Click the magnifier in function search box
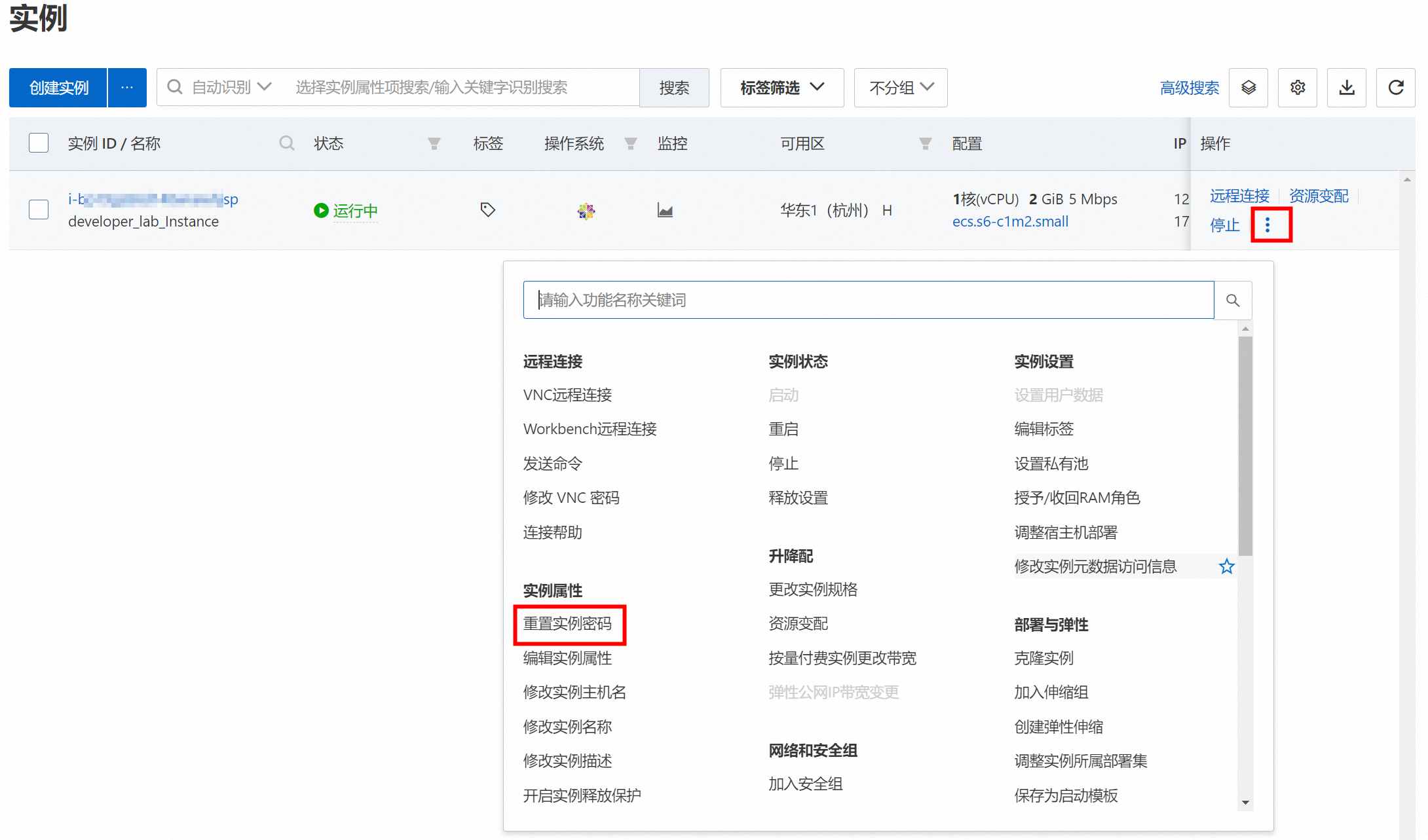Screen dimensions: 1428x840 tap(1233, 300)
